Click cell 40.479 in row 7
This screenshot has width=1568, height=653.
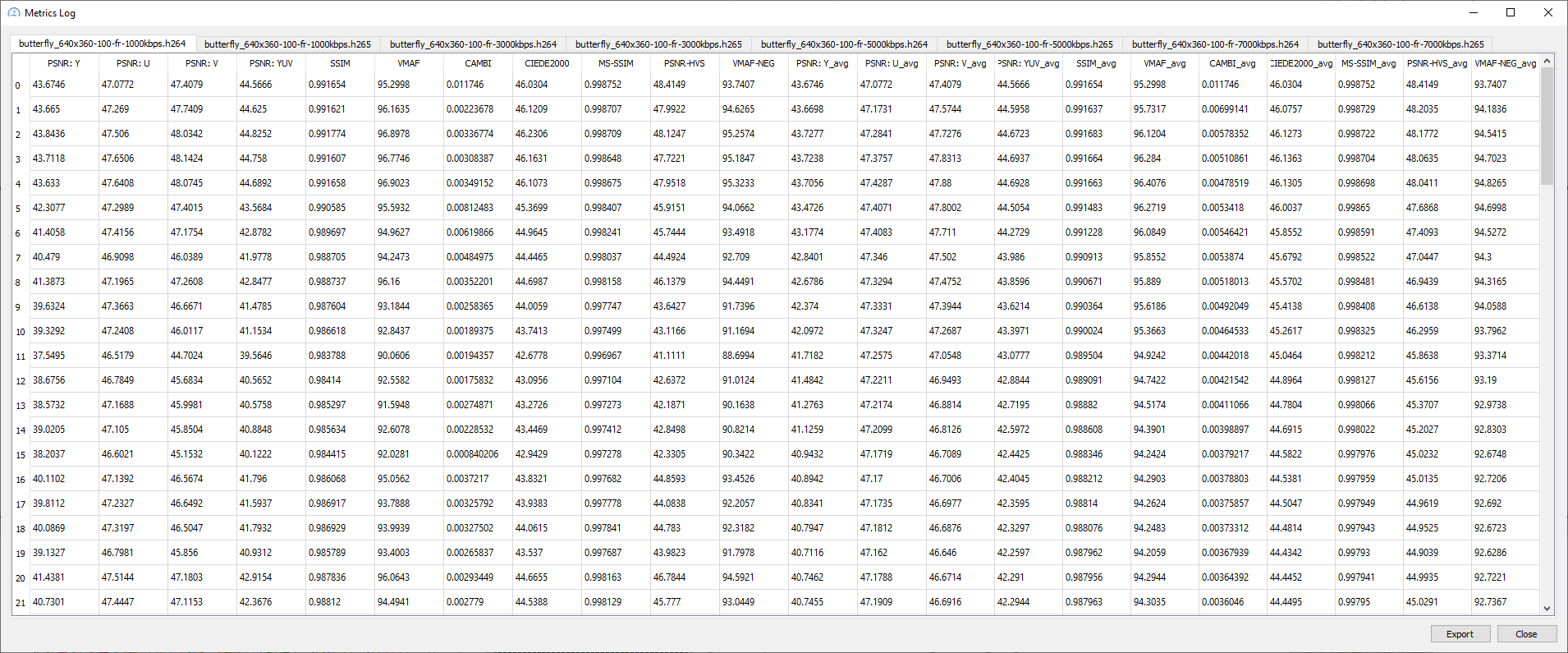click(64, 257)
